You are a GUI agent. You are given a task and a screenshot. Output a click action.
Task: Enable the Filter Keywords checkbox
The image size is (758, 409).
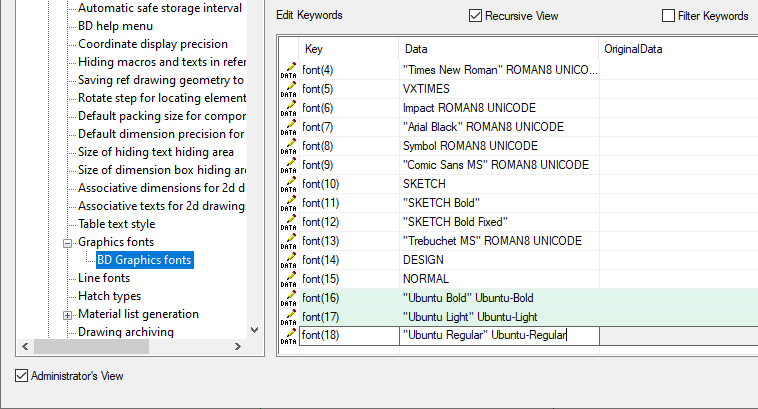(669, 16)
